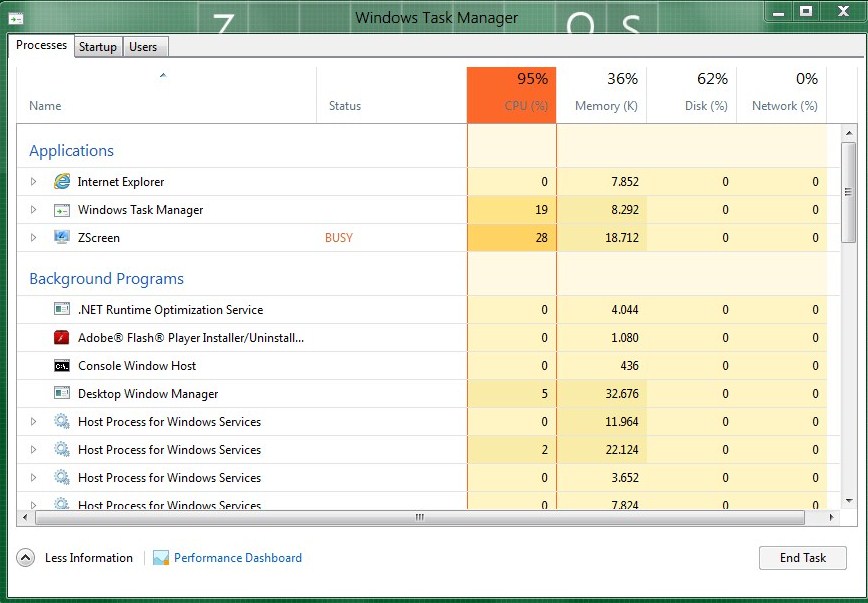Click the Task Manager title bar icon
Image resolution: width=868 pixels, height=603 pixels.
[16, 19]
